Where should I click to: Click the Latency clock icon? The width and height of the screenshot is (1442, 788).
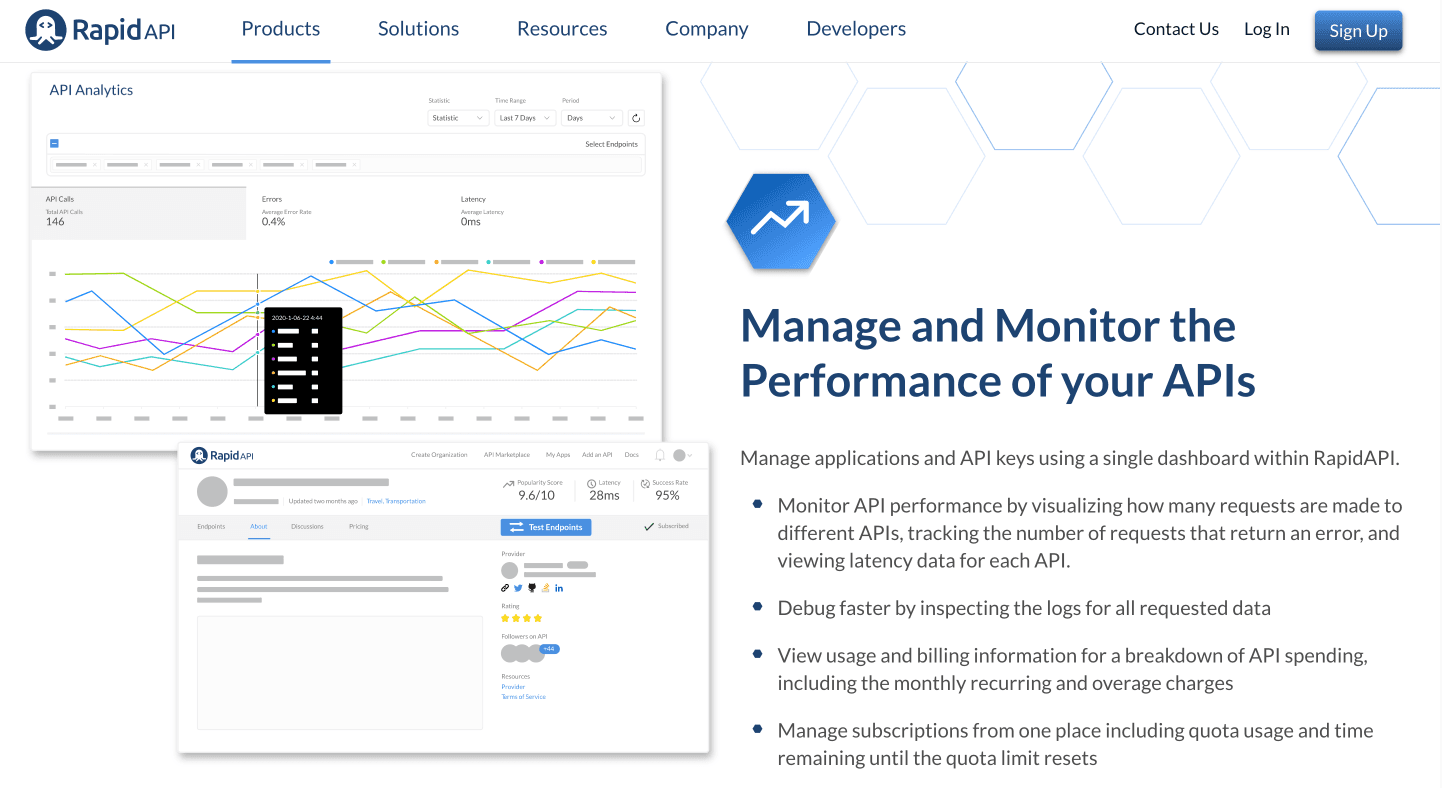(592, 483)
